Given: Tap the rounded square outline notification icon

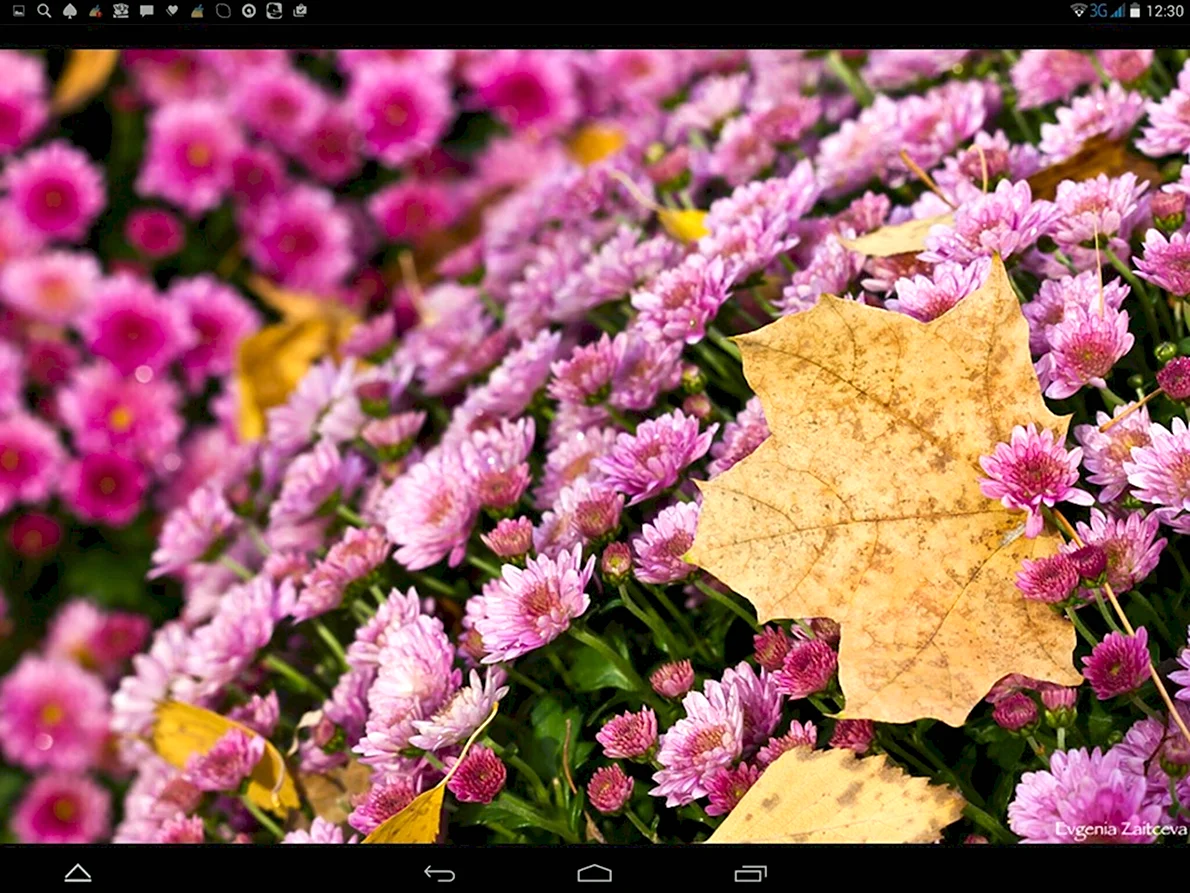Looking at the screenshot, I should coord(223,11).
